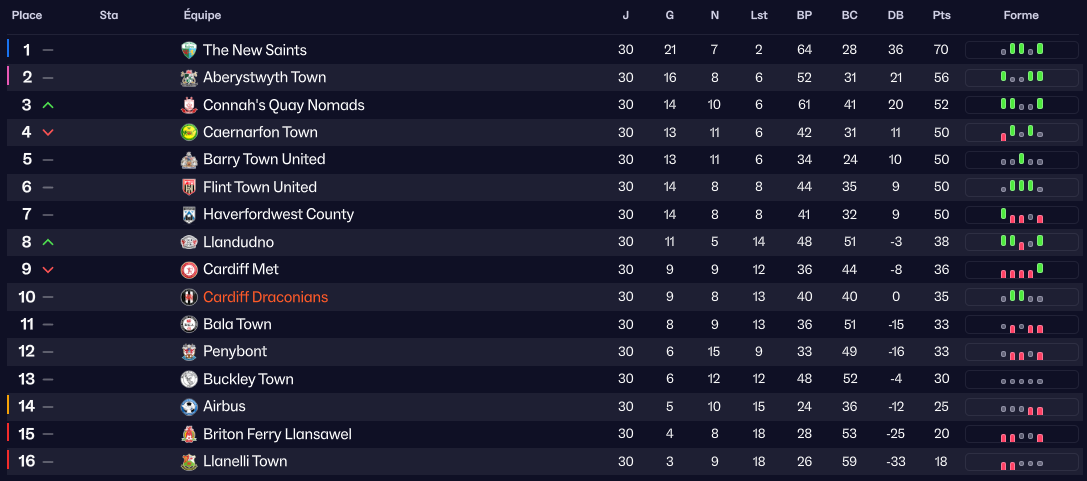This screenshot has width=1087, height=481.
Task: Click the Place column header
Action: click(27, 15)
